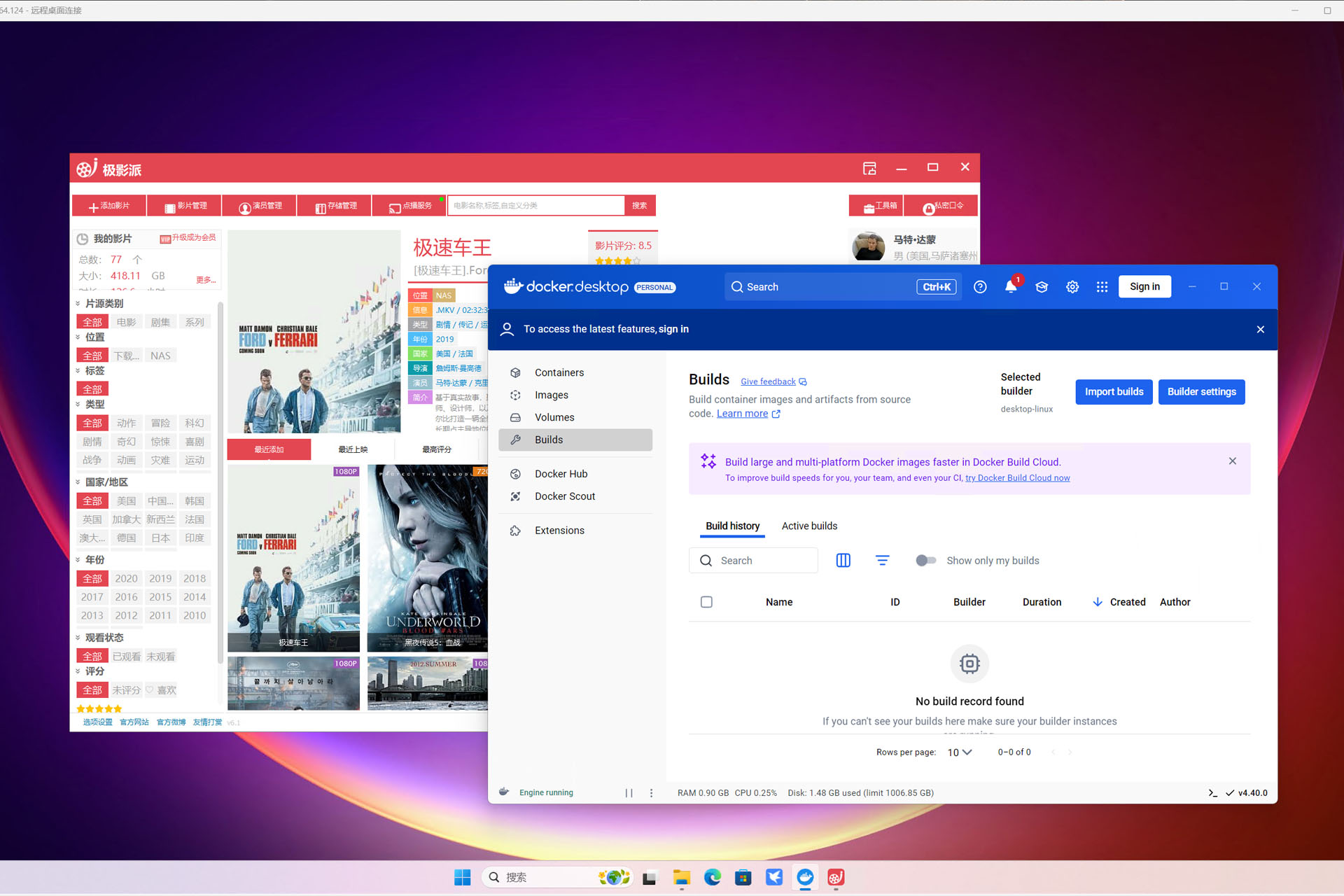Collapse the 类型 section
Viewport: 1344px width, 896px height.
(78, 405)
